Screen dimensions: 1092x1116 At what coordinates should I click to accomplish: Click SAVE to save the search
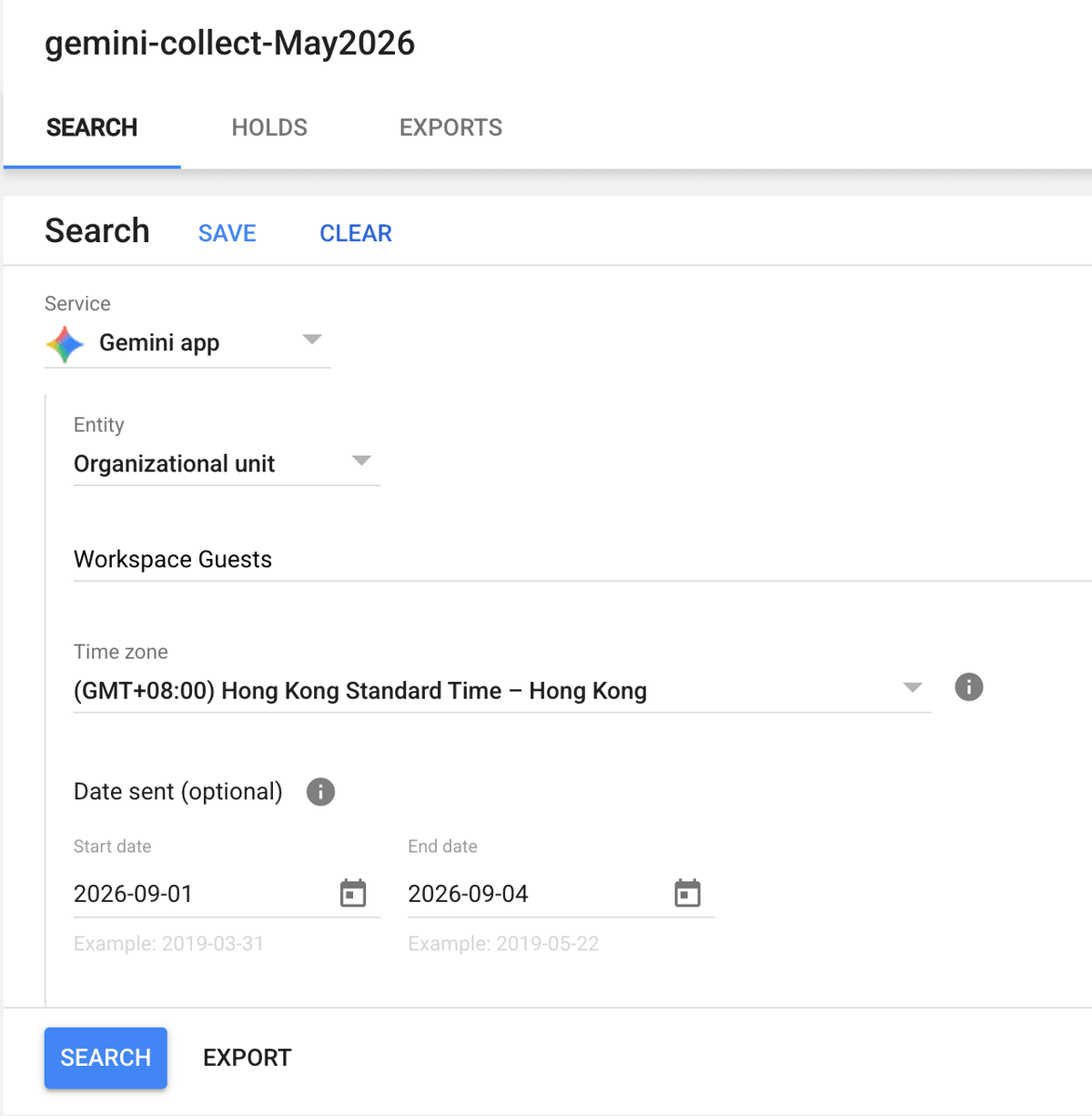[x=227, y=234]
